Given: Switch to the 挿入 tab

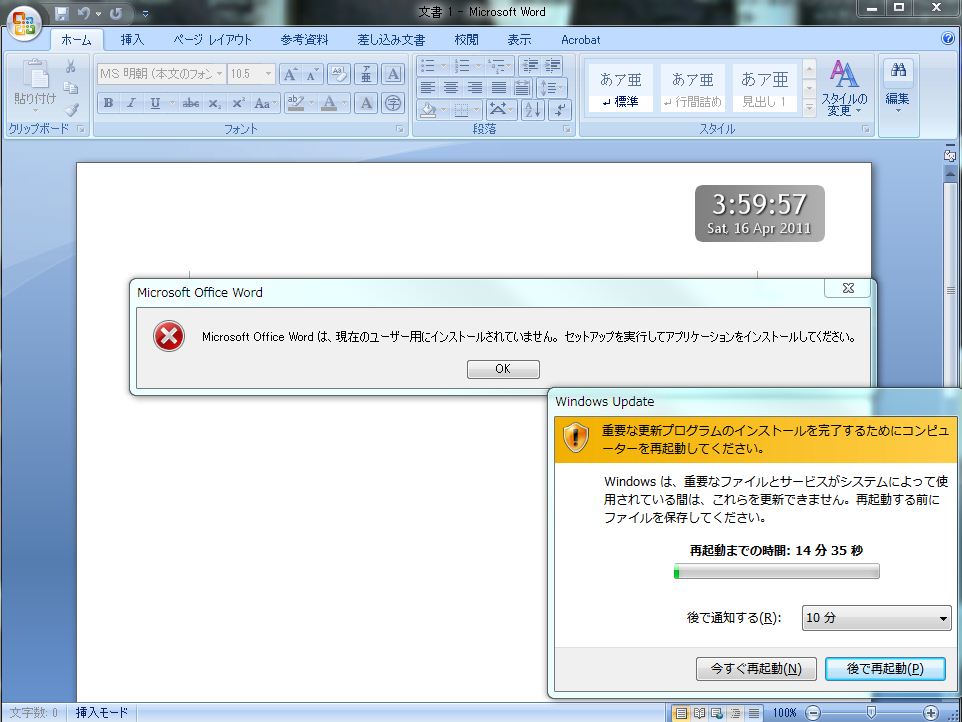Looking at the screenshot, I should pyautogui.click(x=132, y=40).
